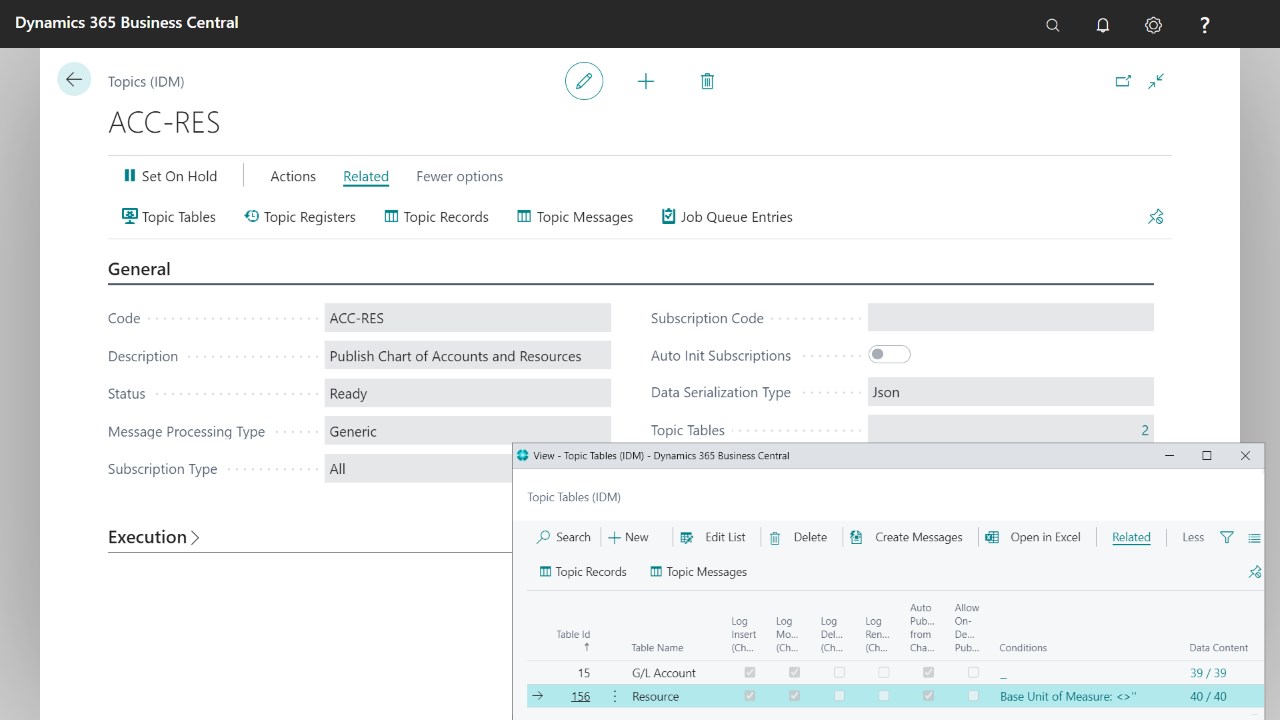Toggle Log Insert checkbox for G/L Account

pyautogui.click(x=750, y=673)
